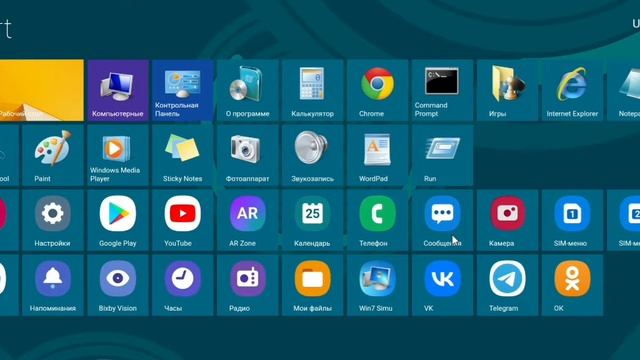The width and height of the screenshot is (640, 360).
Task: Launch the Bixby Vision tile
Action: point(118,285)
